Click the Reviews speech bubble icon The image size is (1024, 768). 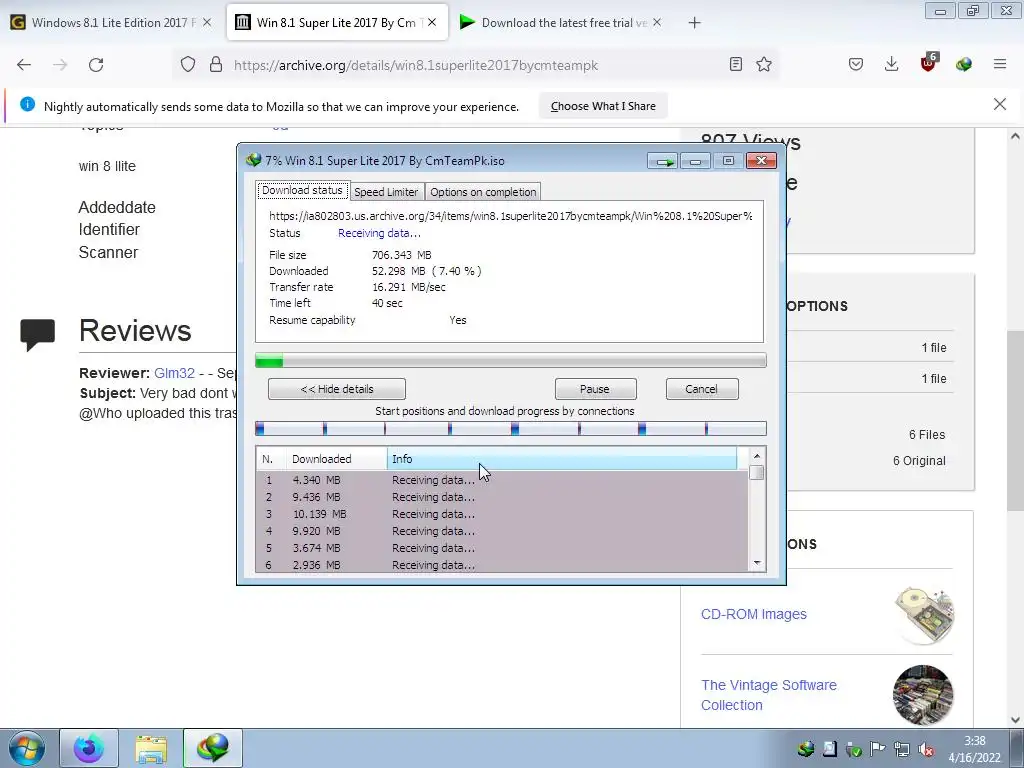click(37, 334)
